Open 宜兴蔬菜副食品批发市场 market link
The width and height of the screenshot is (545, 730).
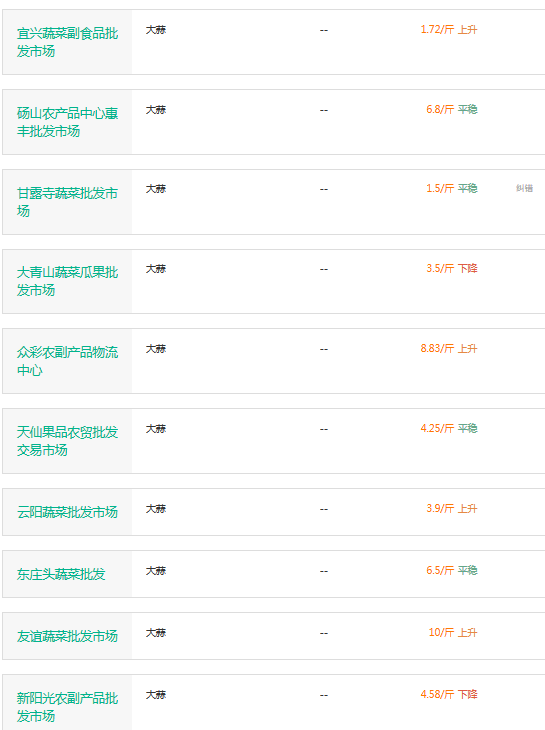(x=67, y=42)
